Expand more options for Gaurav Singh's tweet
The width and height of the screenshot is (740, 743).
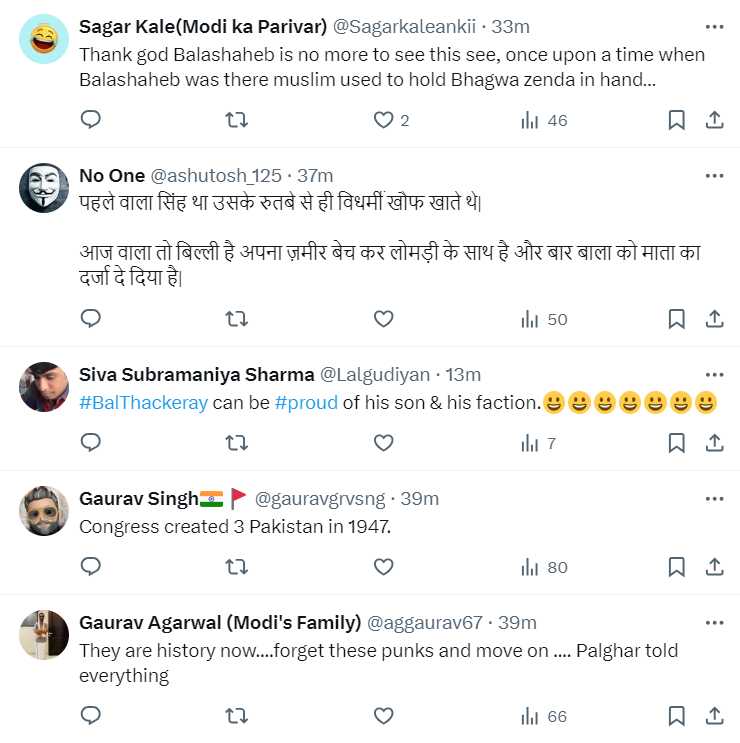714,498
